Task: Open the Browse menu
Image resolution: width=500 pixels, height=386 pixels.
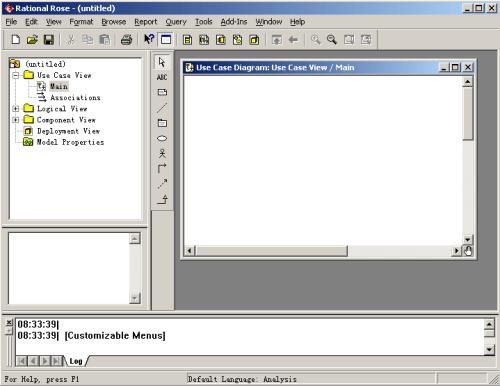Action: pyautogui.click(x=114, y=22)
